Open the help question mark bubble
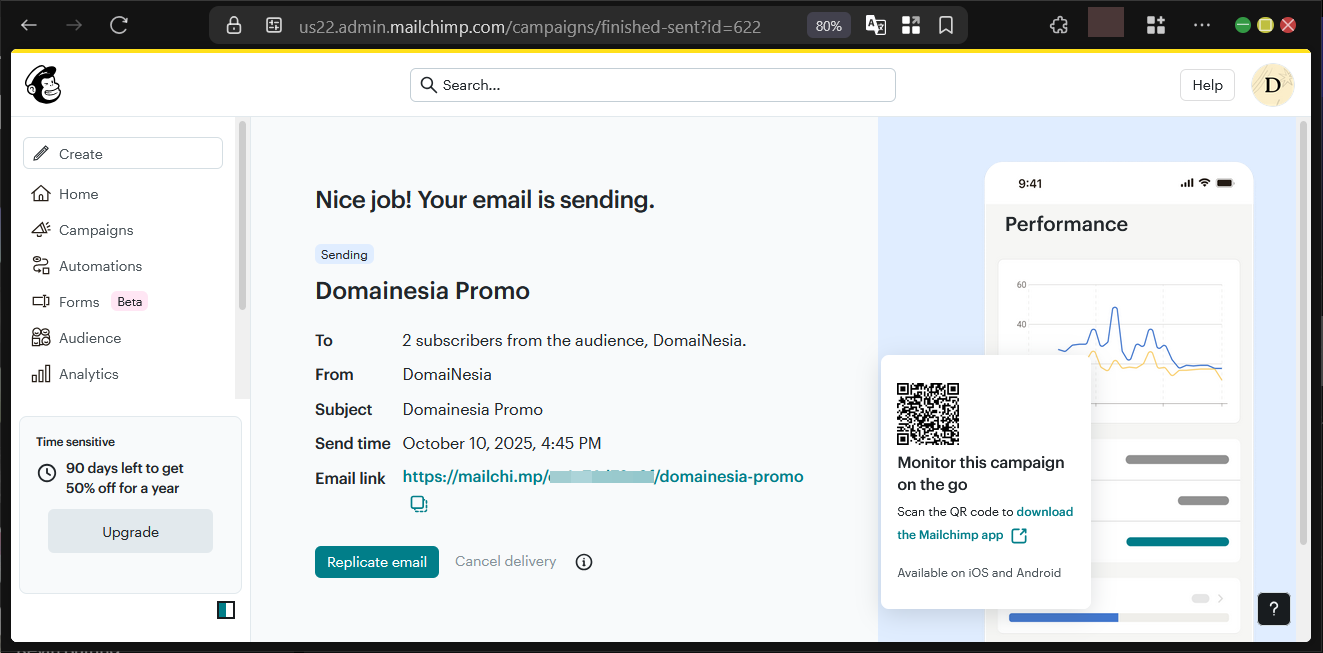 (1273, 609)
